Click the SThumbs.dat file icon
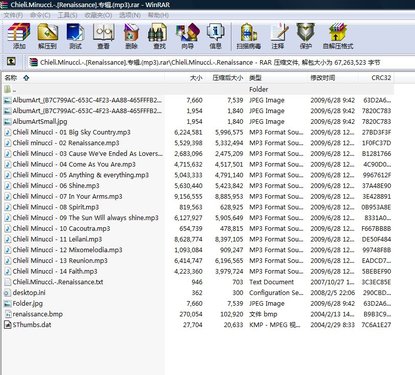Screen dimensions: 415x375 pos(8,325)
